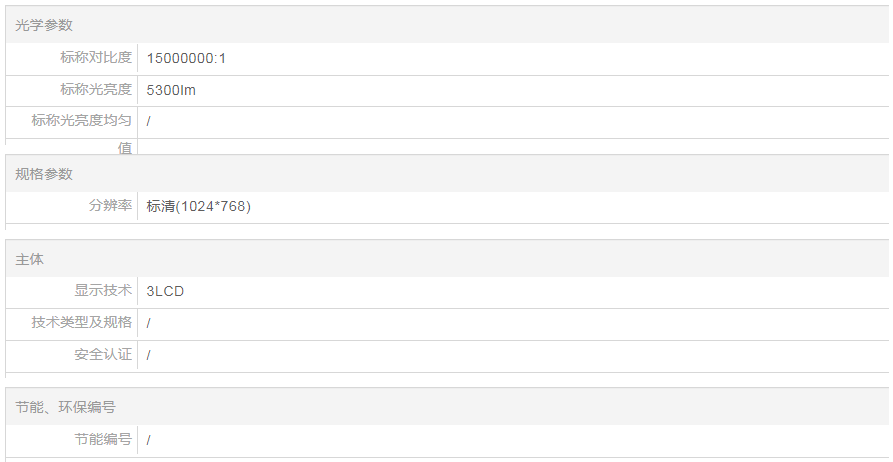
Task: Select the 分辨率 label
Action: click(x=110, y=206)
